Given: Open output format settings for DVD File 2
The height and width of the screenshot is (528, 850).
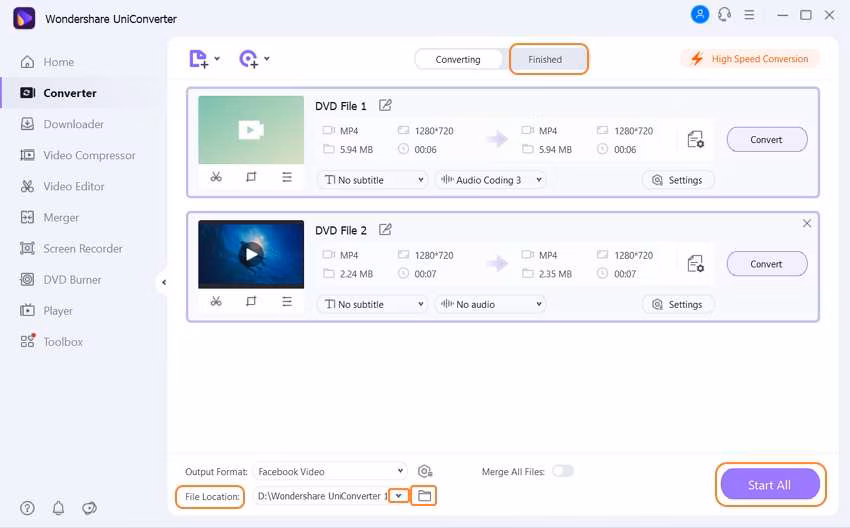Looking at the screenshot, I should click(x=696, y=264).
